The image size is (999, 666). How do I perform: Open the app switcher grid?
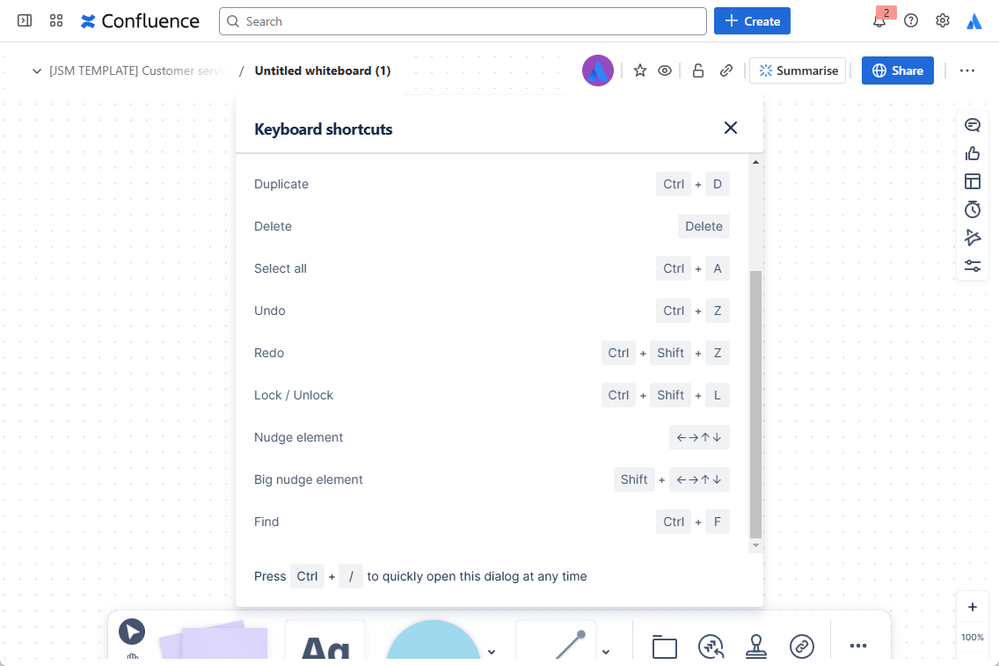[56, 21]
